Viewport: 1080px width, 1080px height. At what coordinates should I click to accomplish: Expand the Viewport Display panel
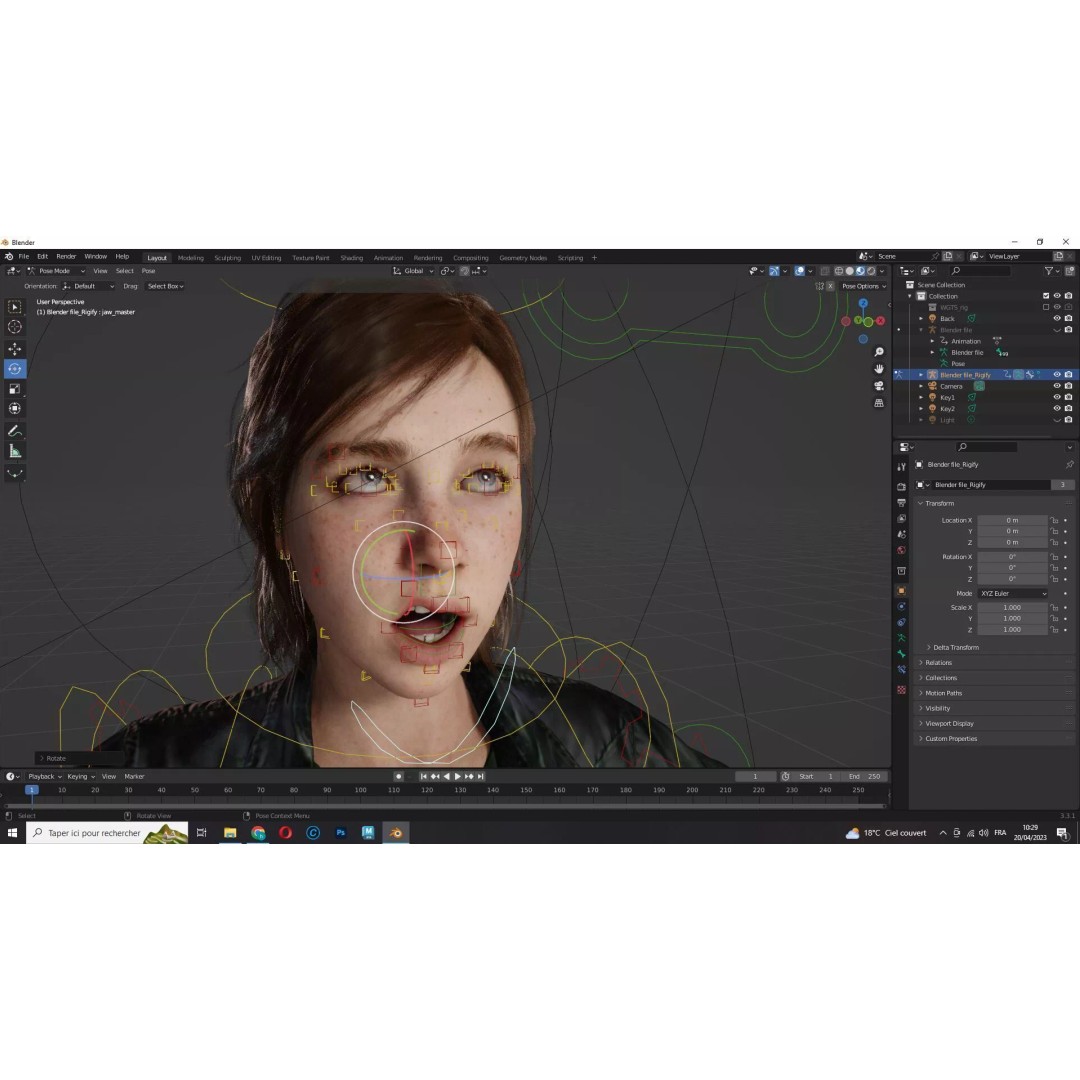pos(948,723)
